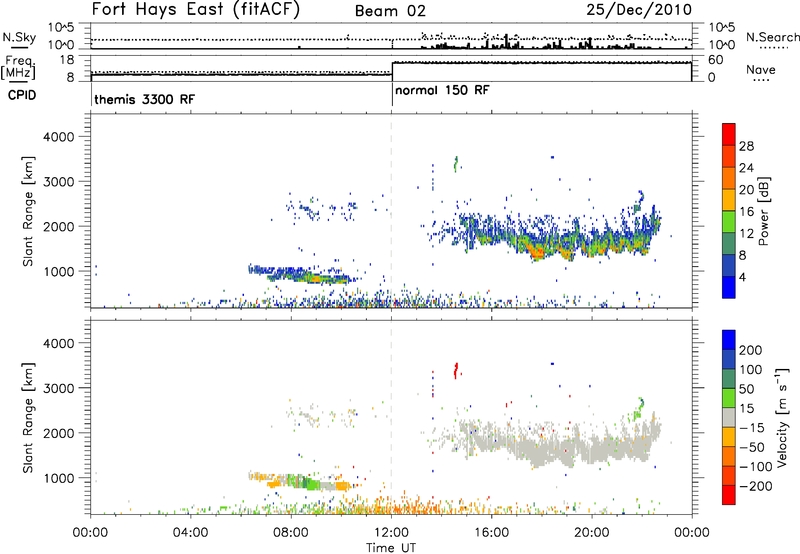This screenshot has width=800, height=554.
Task: Click the '16:00' time tick label
Action: click(x=491, y=533)
